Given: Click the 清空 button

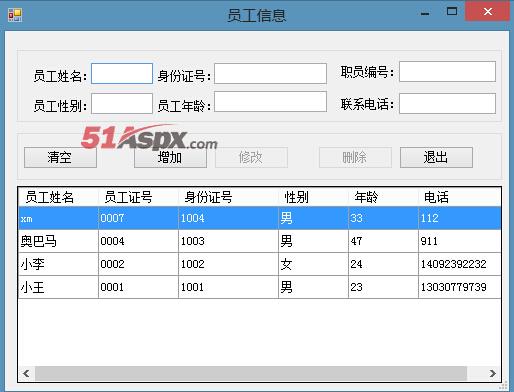Looking at the screenshot, I should coord(60,157).
